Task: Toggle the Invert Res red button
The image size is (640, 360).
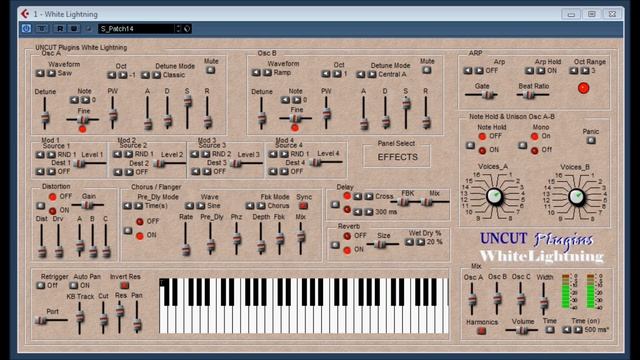Action: [x=124, y=285]
